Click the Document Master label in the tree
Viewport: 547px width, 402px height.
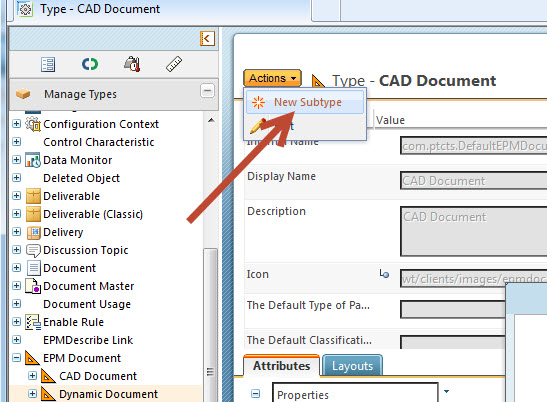tap(89, 286)
